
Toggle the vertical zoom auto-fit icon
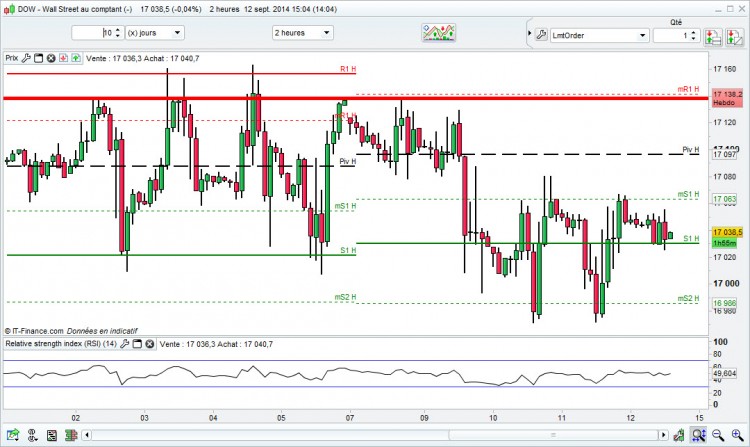coord(698,435)
